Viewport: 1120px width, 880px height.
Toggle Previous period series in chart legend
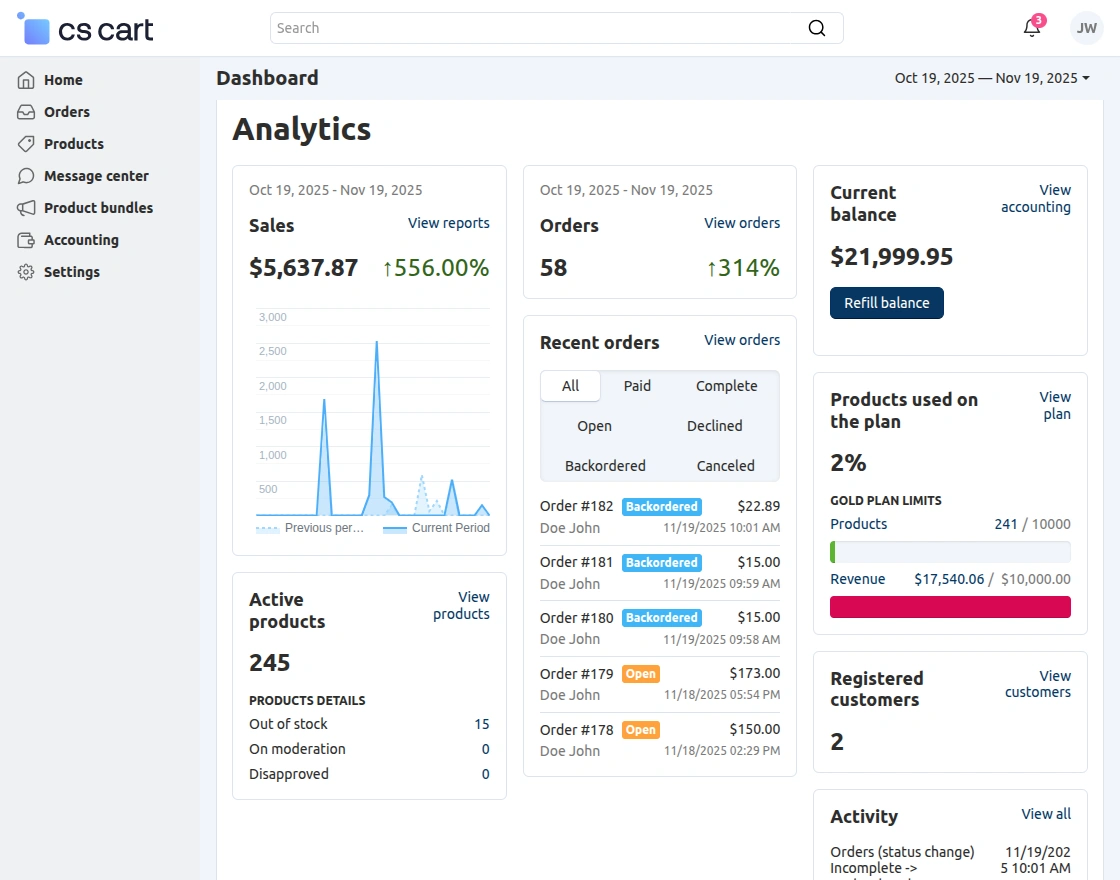pos(310,528)
